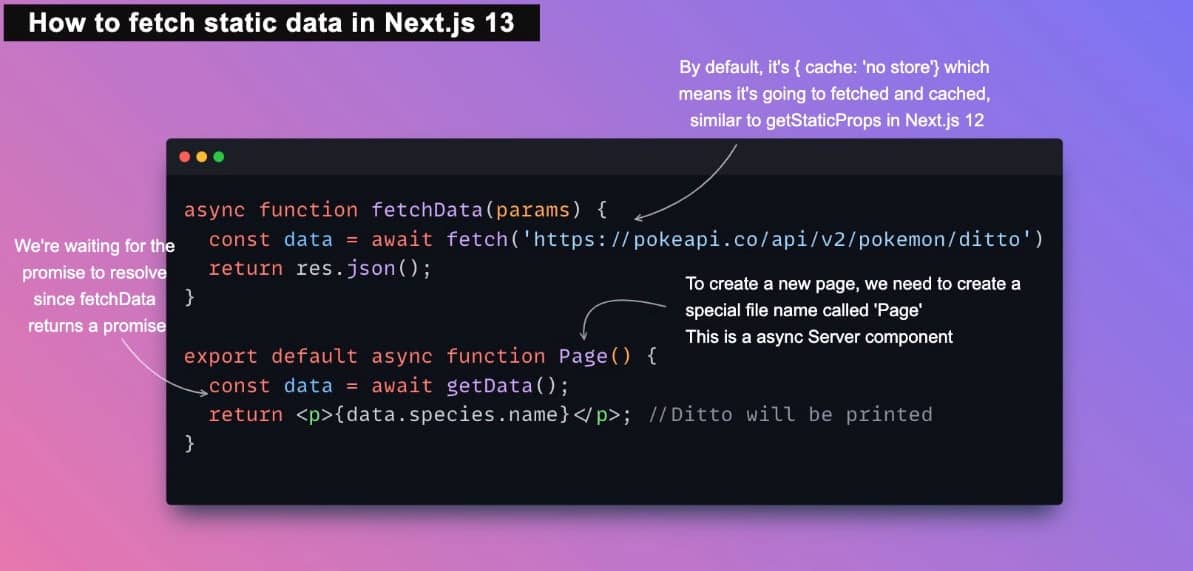Click the green dot in code window header
The image size is (1193, 571).
219,157
